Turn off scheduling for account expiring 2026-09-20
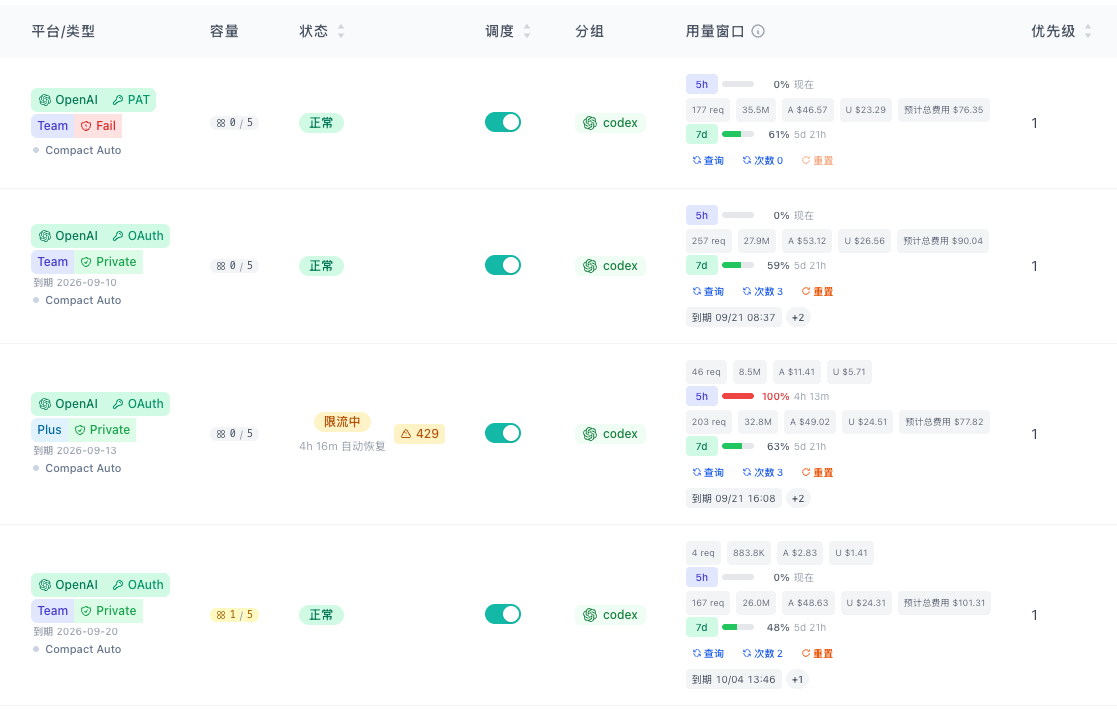This screenshot has width=1117, height=709. tap(503, 614)
